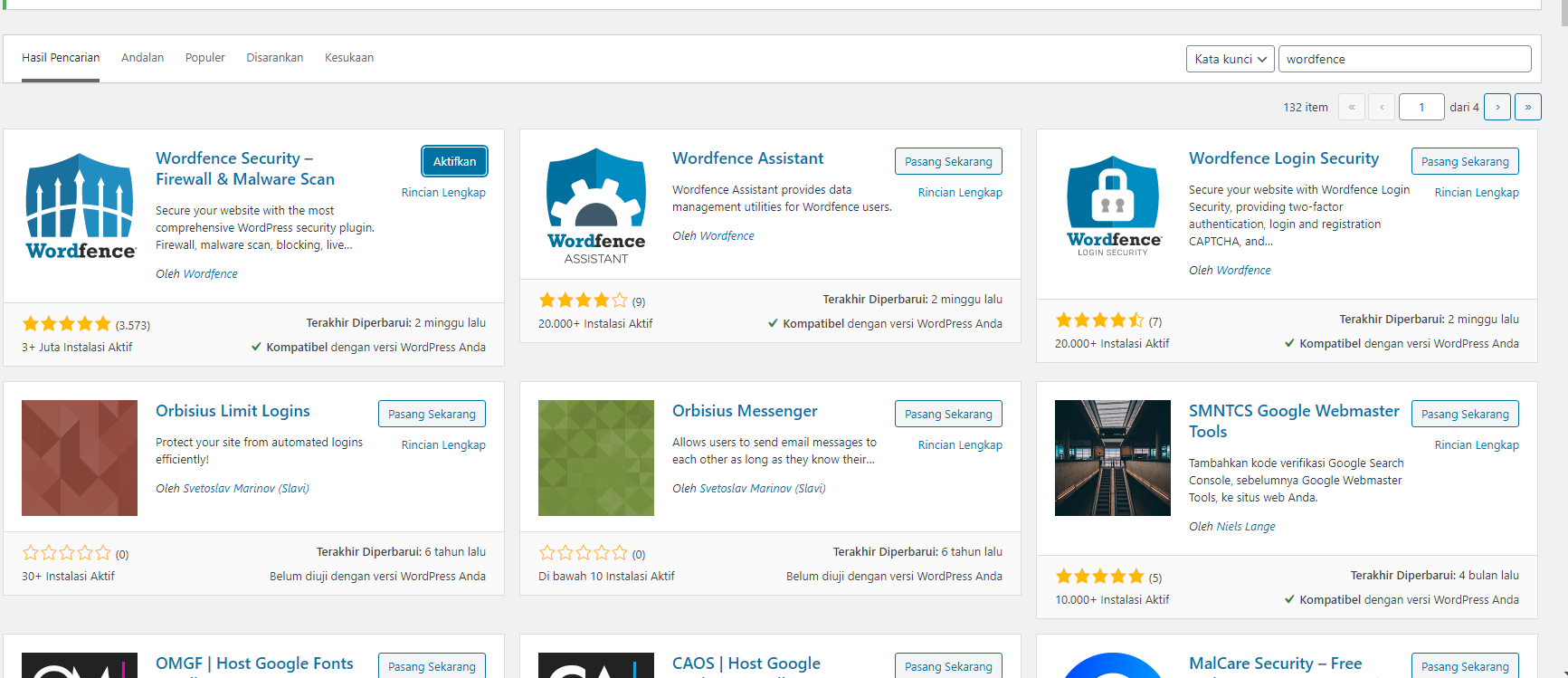Click the 132 item count text
1568x678 pixels.
click(1306, 108)
